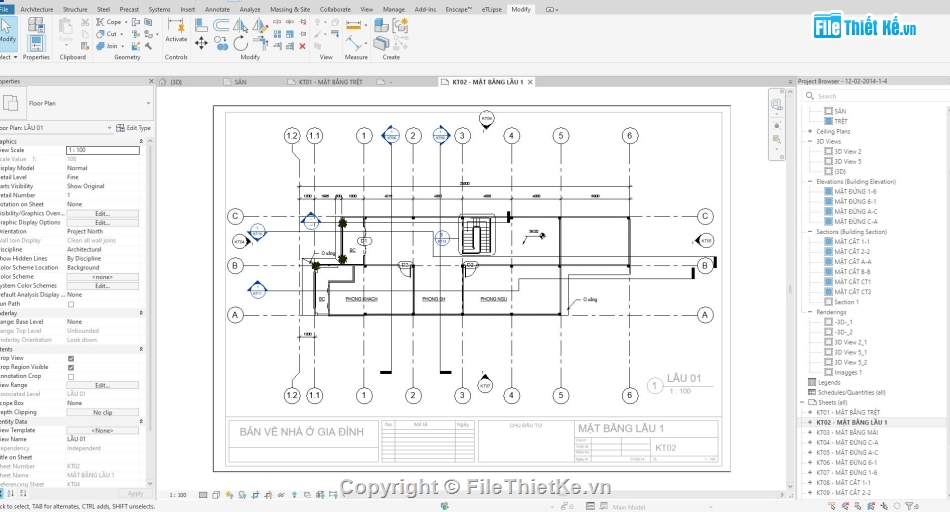Click Edit for Visibility/Graphics Overrides

click(x=102, y=213)
